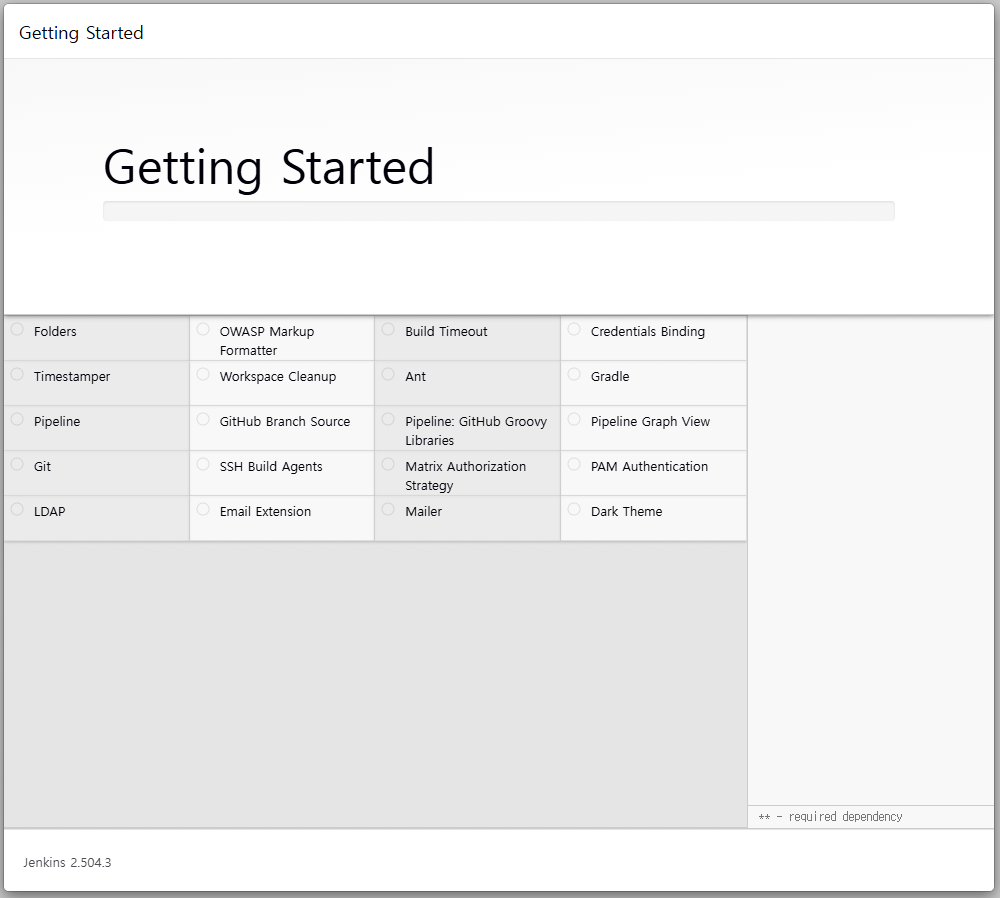
Task: Select the Pipeline: GitHub Groovy Libraries name
Action: pyautogui.click(x=476, y=431)
